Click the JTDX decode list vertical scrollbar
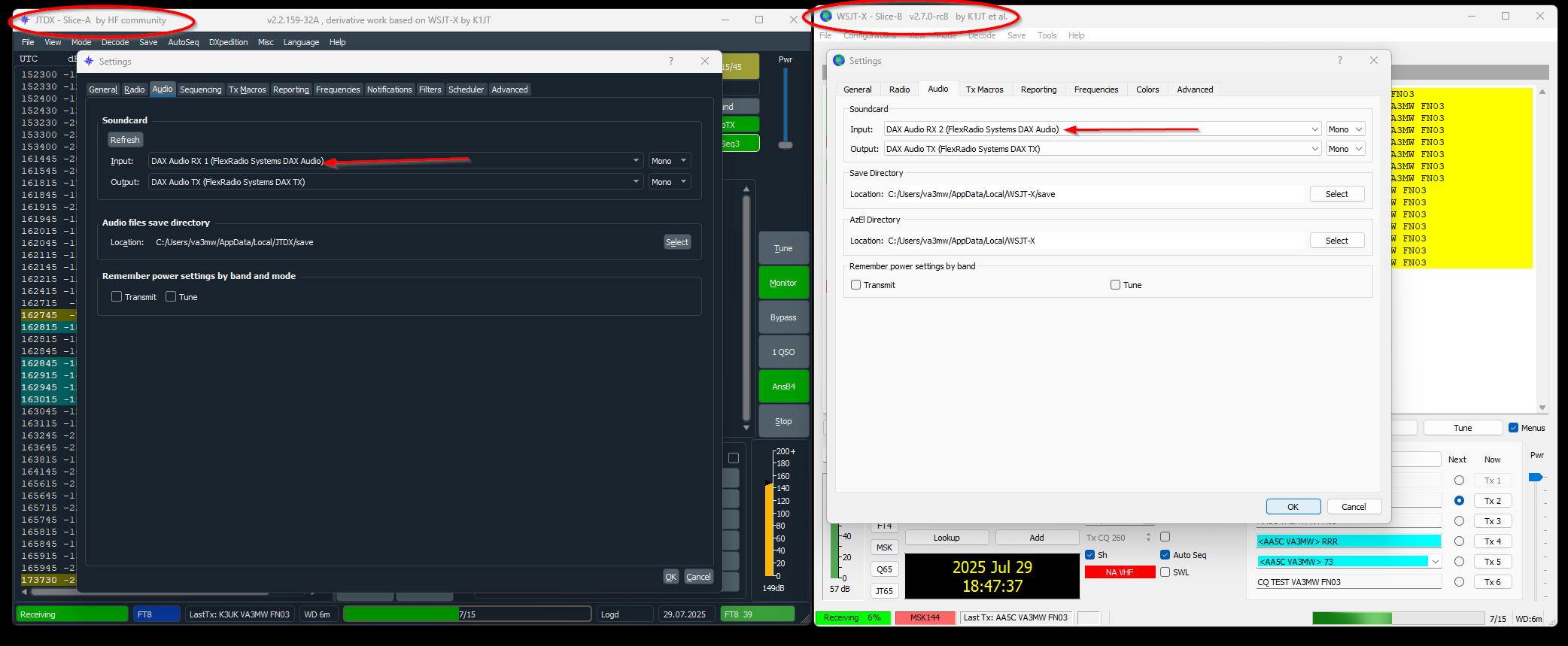 pyautogui.click(x=746, y=308)
